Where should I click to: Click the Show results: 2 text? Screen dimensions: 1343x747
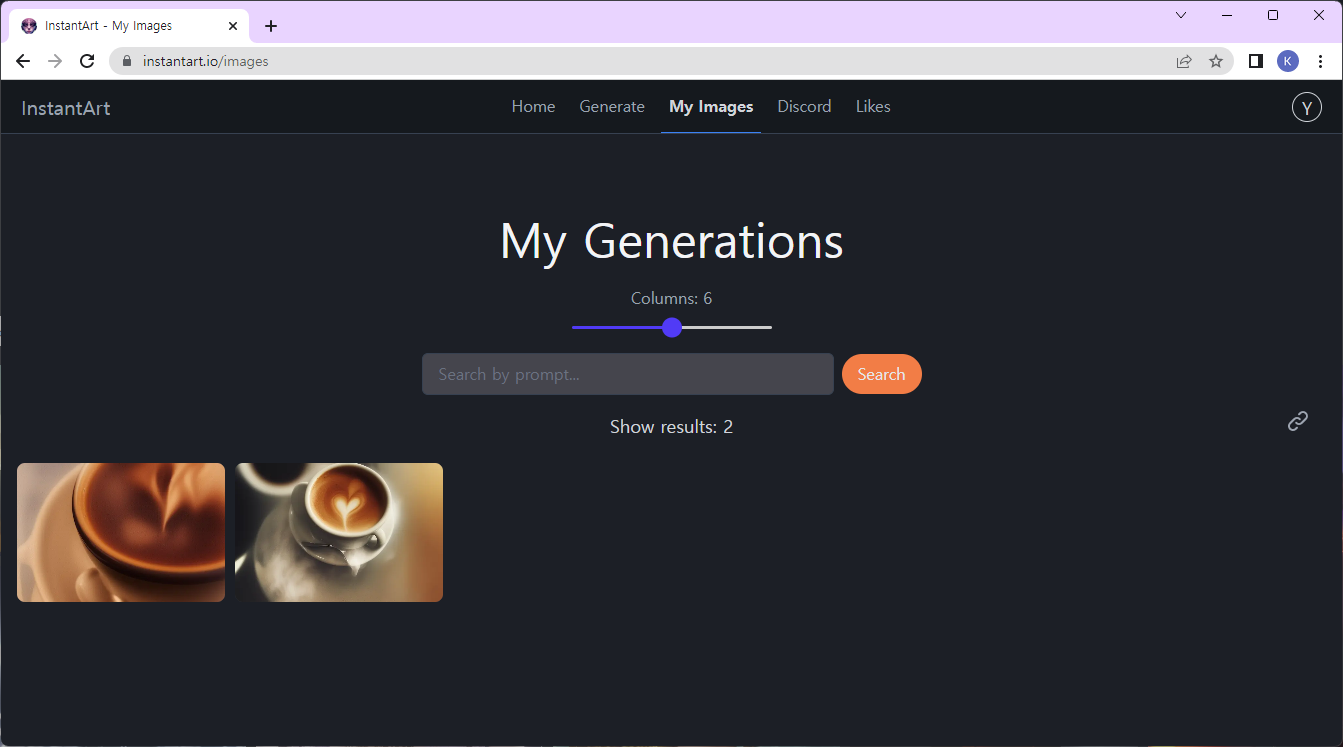point(672,427)
